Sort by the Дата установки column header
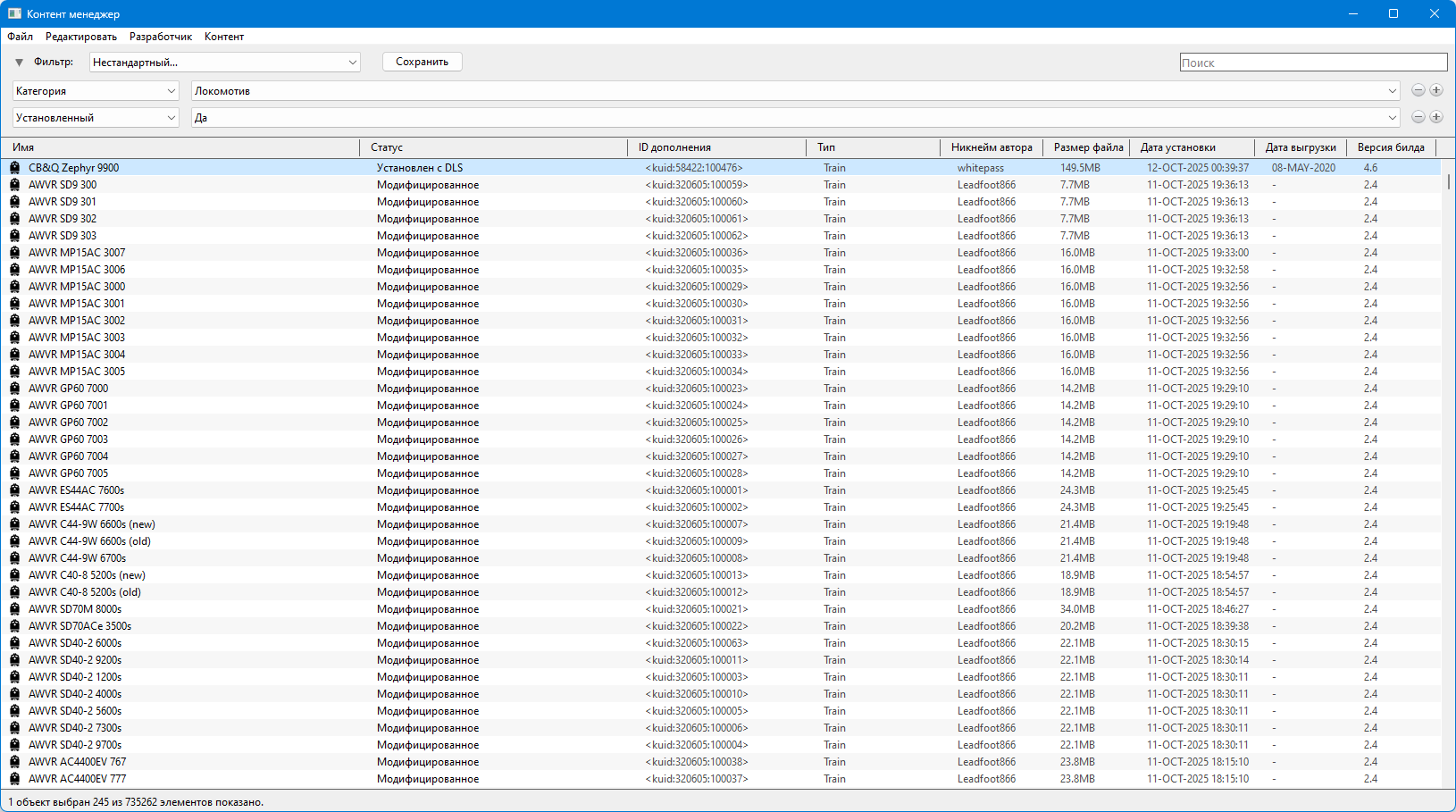This screenshot has height=812, width=1456. [x=1192, y=147]
